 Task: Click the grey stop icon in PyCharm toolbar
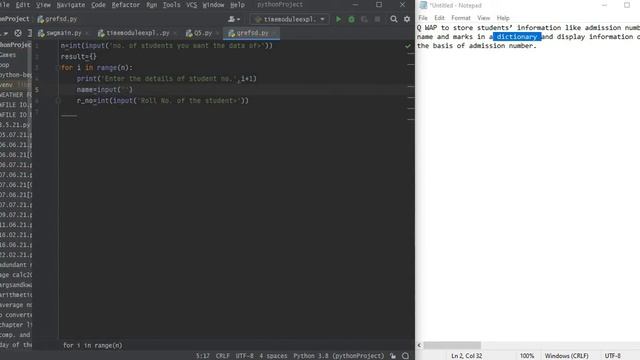pos(377,19)
